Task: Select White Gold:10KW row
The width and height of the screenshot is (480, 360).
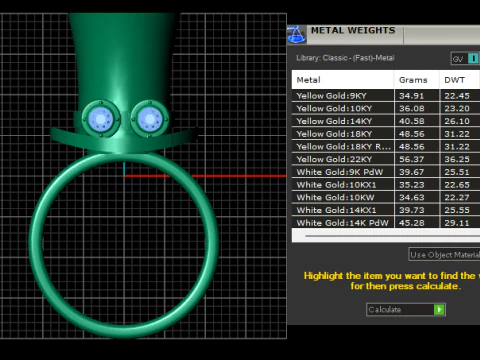Action: point(386,197)
